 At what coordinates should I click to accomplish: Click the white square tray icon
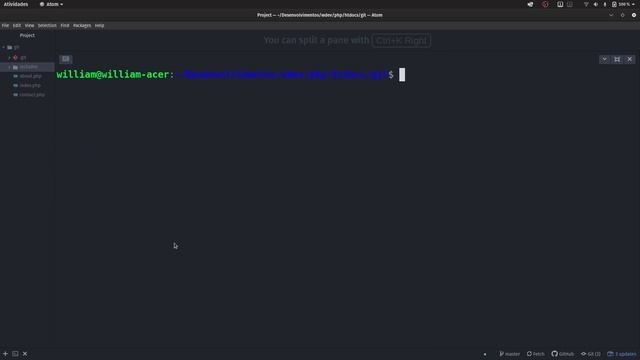(x=560, y=4)
